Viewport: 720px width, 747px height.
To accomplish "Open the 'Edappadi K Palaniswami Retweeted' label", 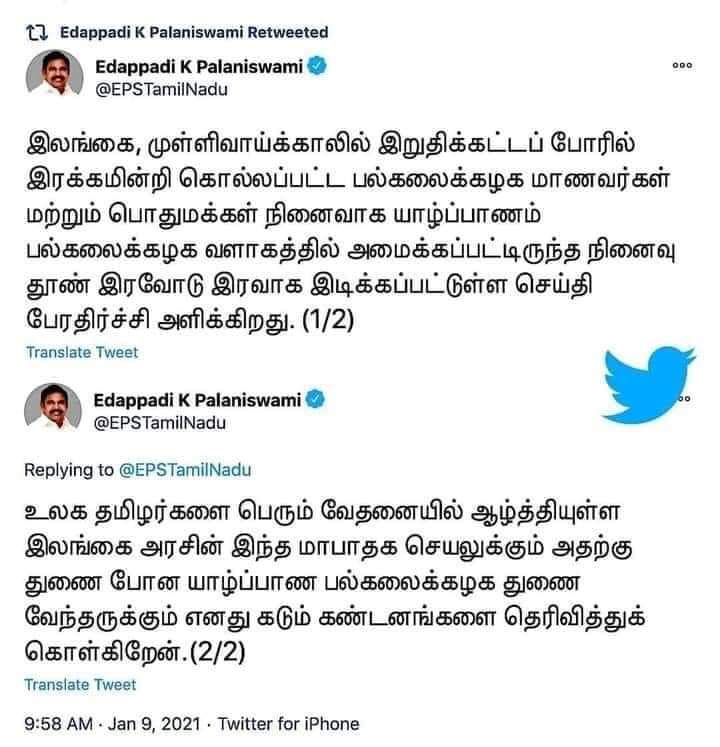I will point(194,32).
